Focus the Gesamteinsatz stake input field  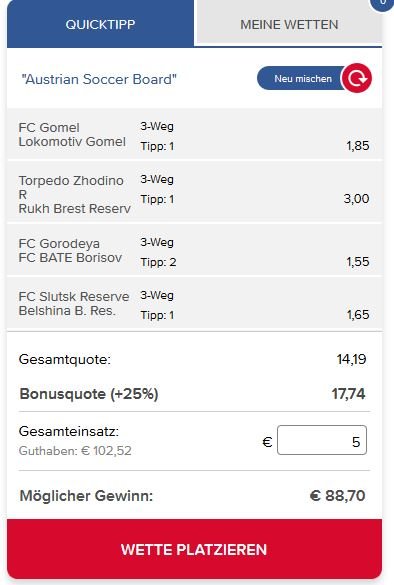[x=322, y=440]
